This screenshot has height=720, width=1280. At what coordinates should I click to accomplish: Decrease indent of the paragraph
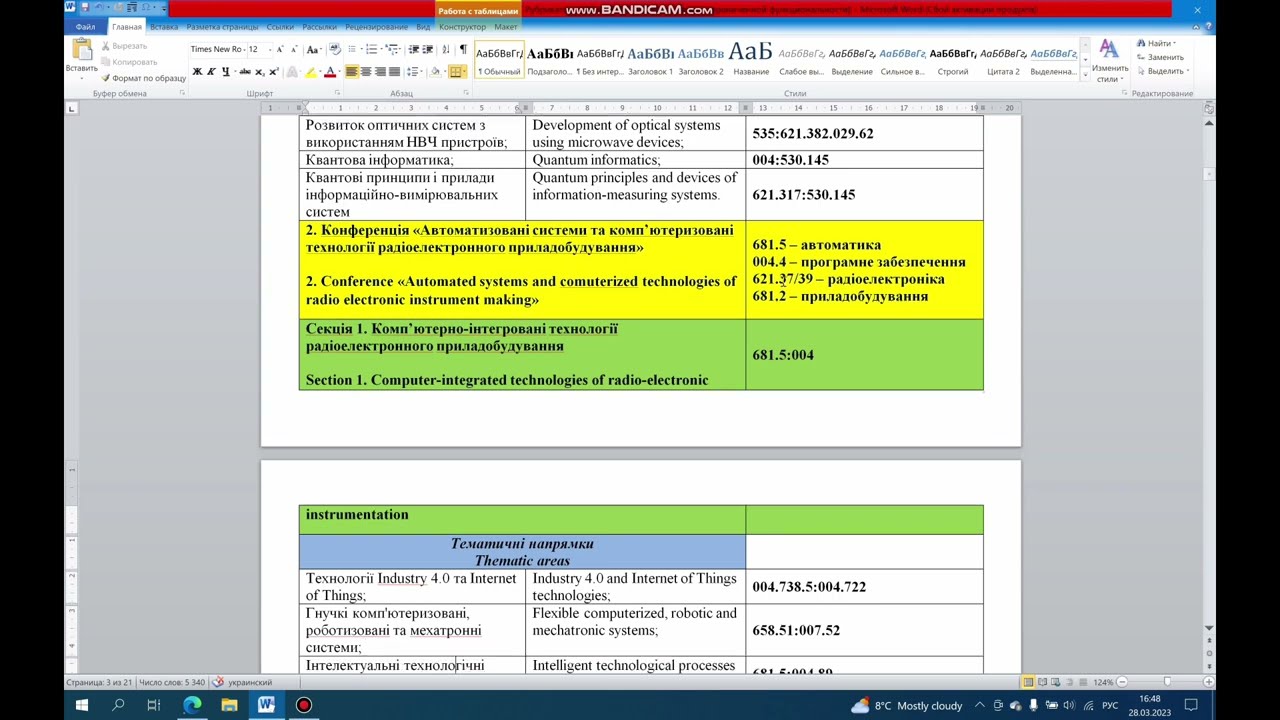(x=414, y=49)
